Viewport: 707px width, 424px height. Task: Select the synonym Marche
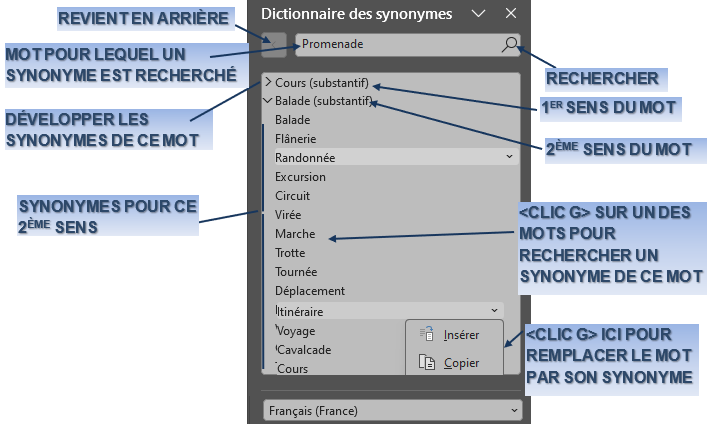click(295, 234)
